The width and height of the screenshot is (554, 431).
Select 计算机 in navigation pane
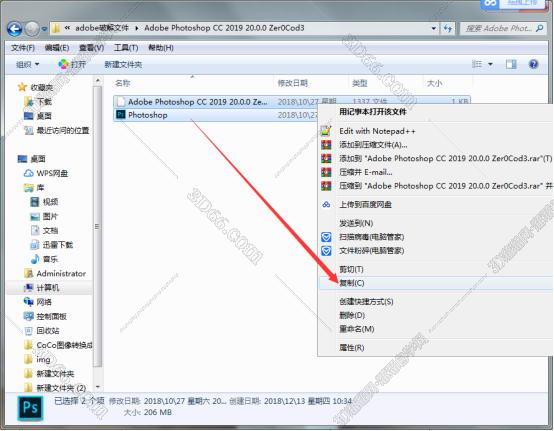[x=42, y=288]
